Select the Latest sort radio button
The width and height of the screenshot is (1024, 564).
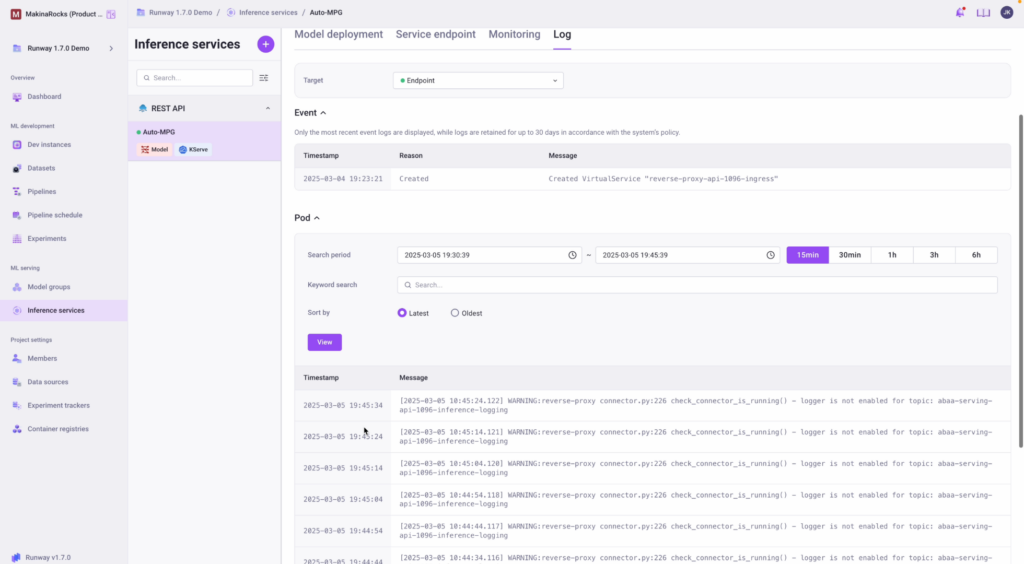click(x=402, y=313)
